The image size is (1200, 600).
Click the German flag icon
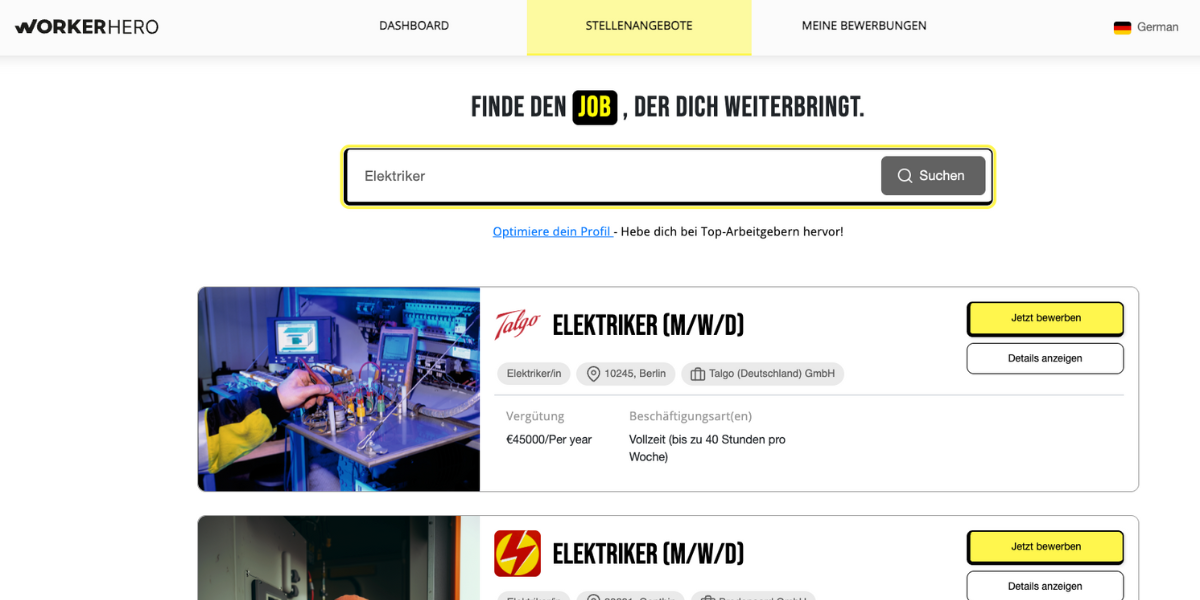pos(1122,27)
